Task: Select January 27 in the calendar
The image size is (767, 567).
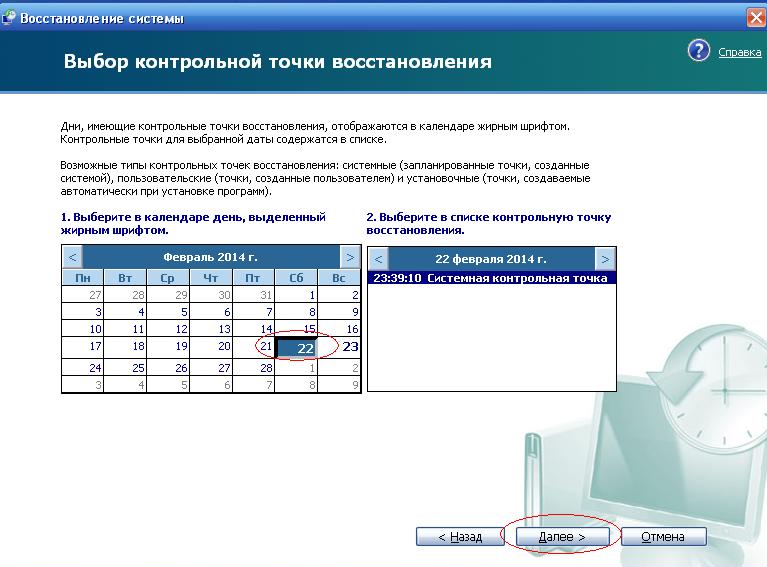Action: [83, 295]
